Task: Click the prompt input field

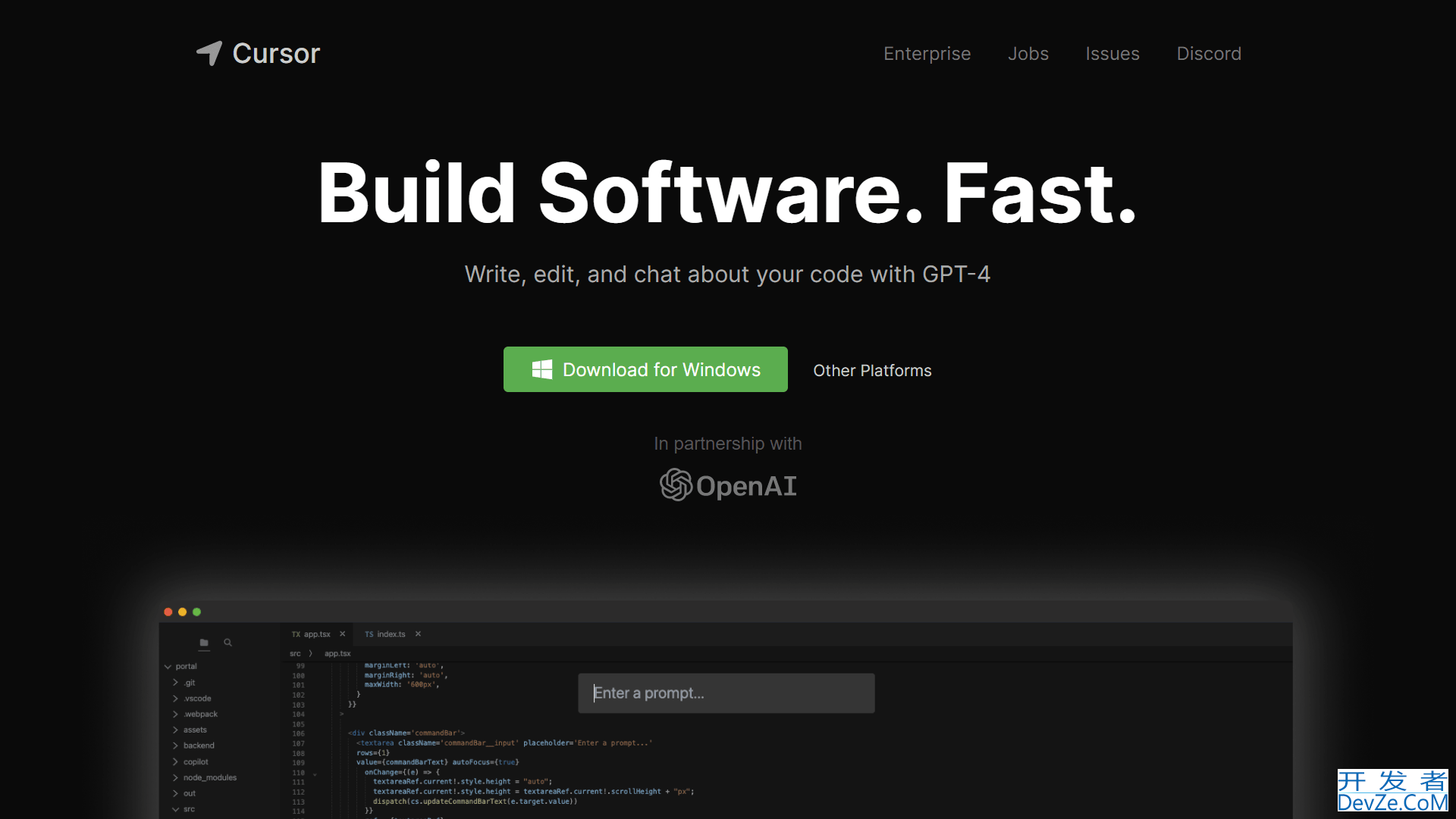Action: point(726,693)
